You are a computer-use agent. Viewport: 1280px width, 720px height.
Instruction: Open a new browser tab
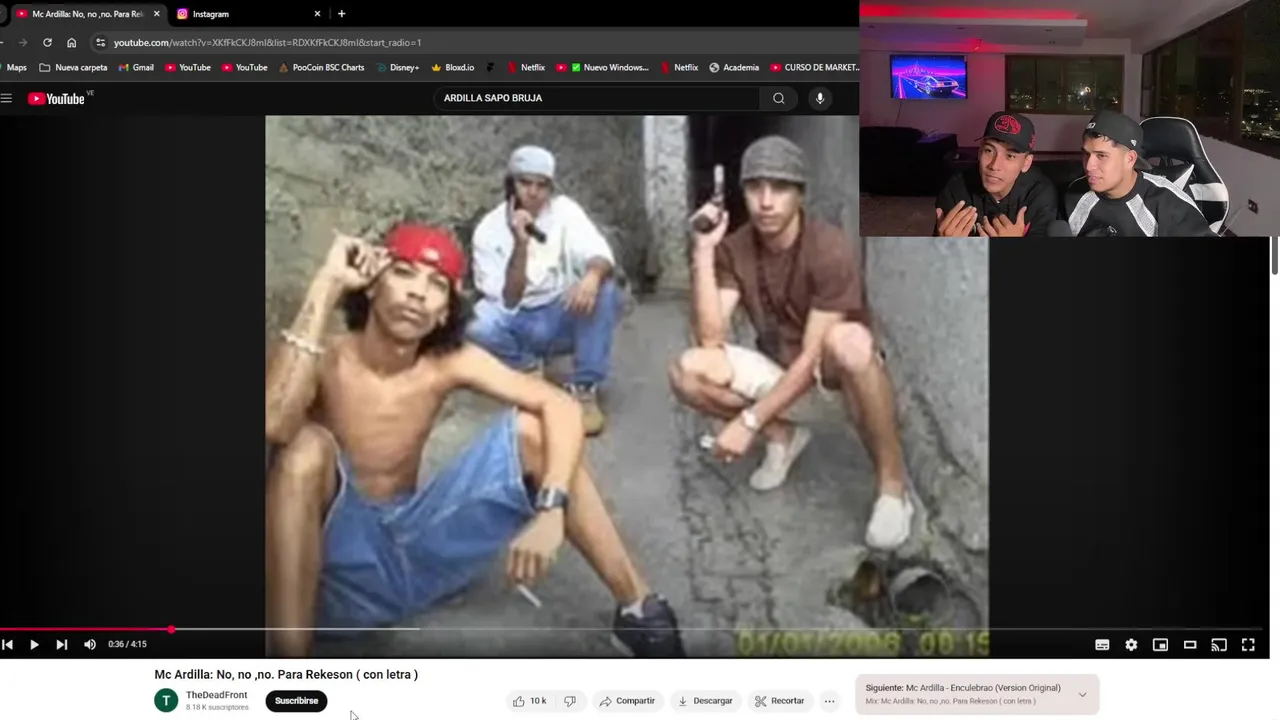point(341,14)
